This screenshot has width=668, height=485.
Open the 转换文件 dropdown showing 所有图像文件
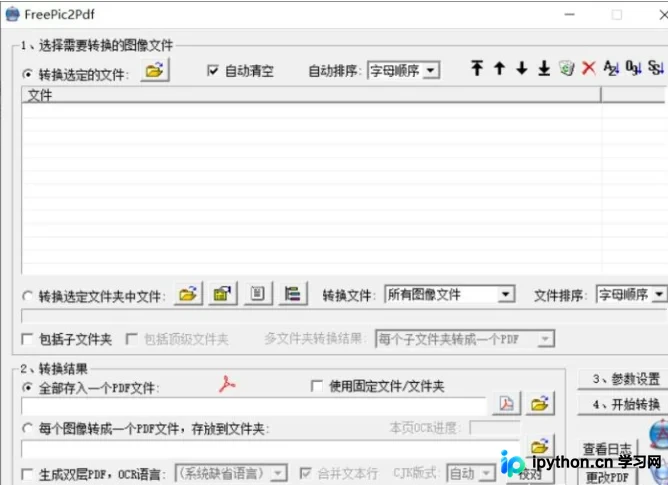point(449,294)
